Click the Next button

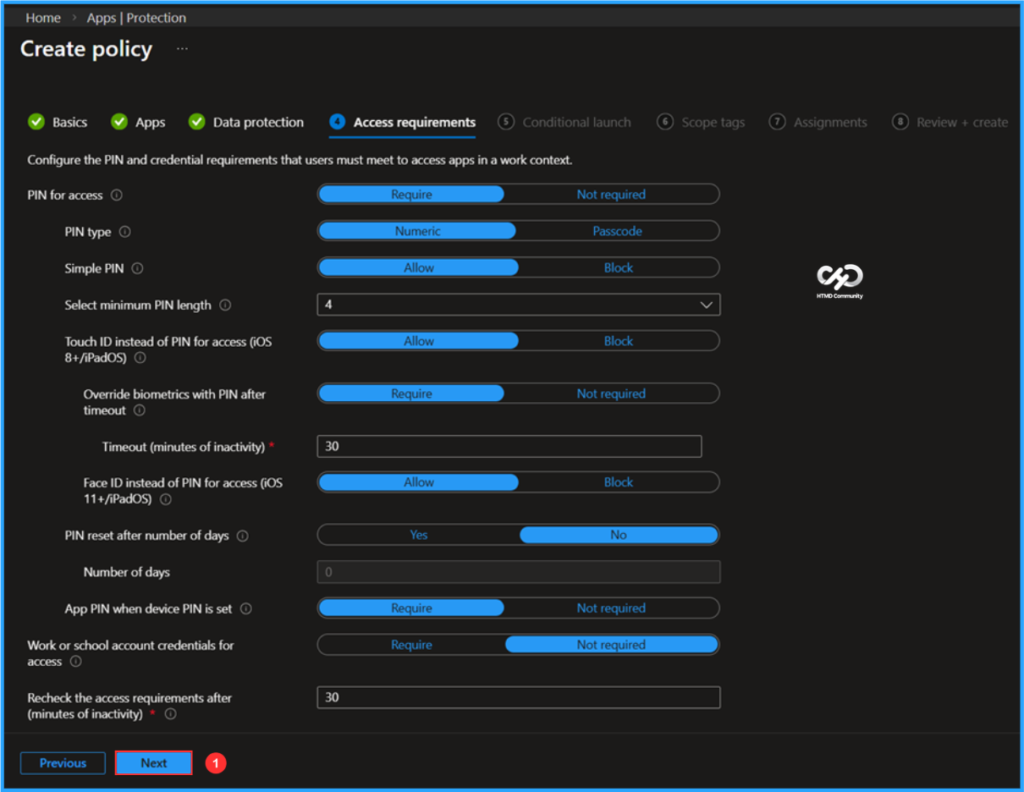click(153, 762)
